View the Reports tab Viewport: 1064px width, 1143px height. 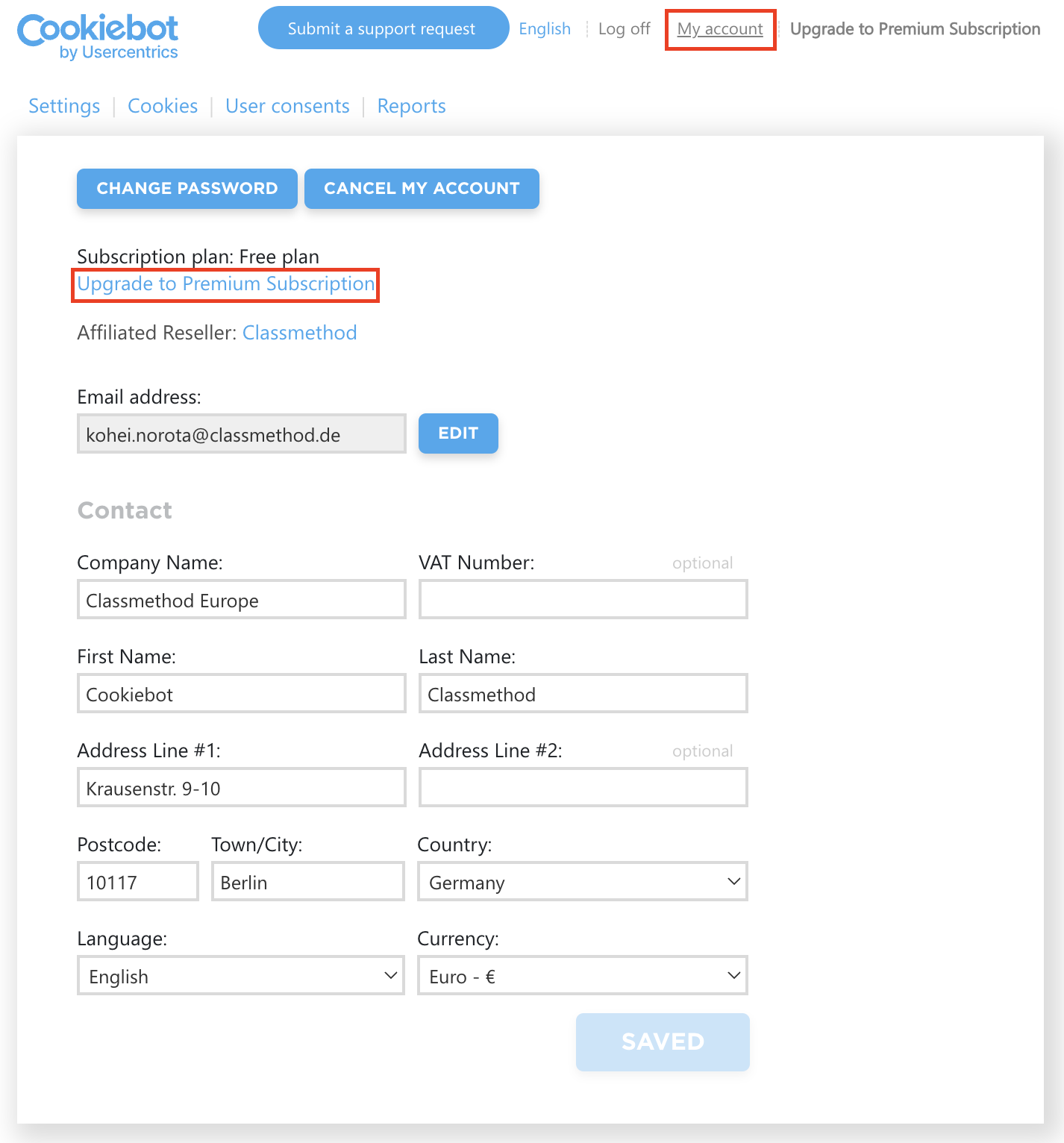[411, 106]
